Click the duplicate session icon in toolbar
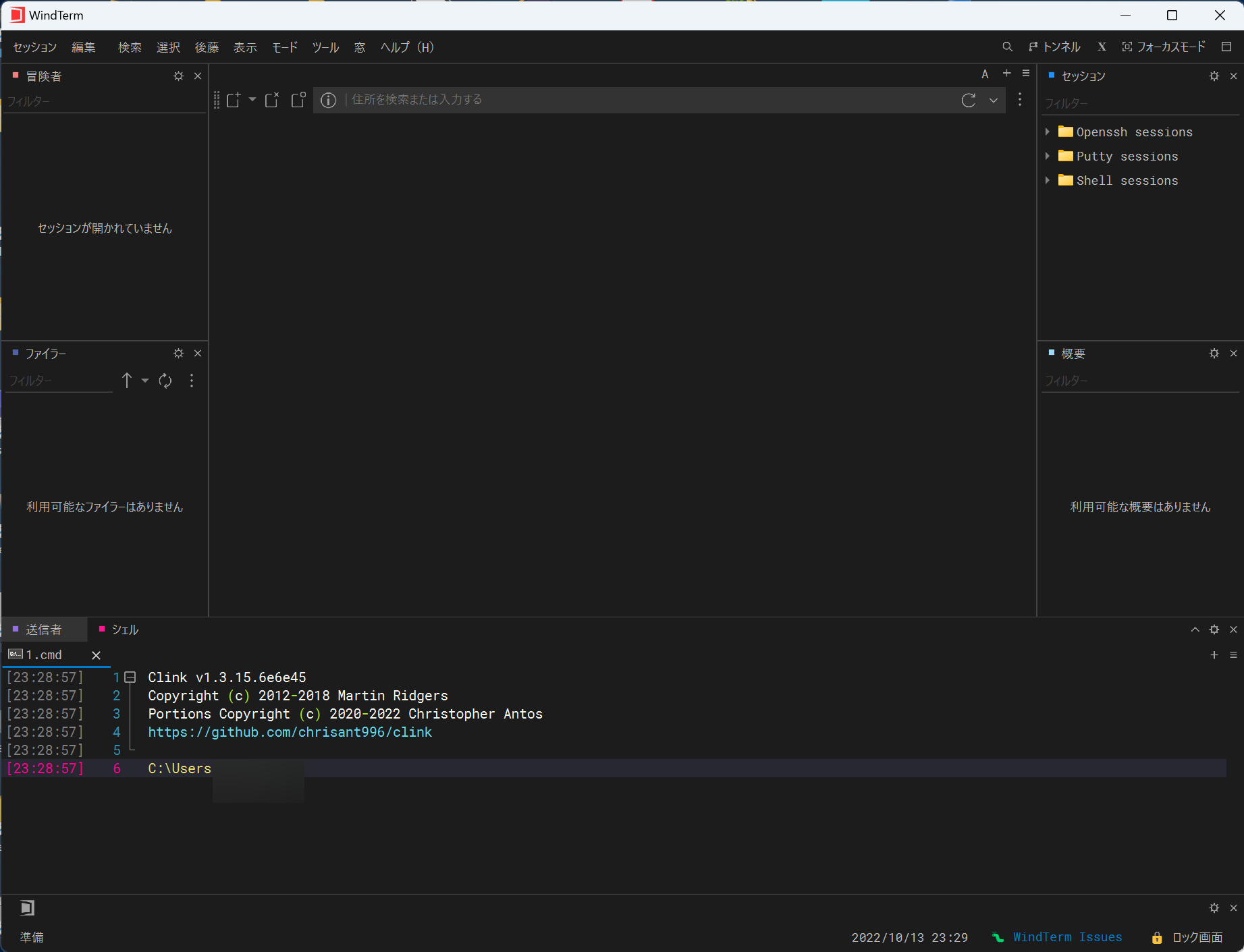1244x952 pixels. pyautogui.click(x=298, y=100)
